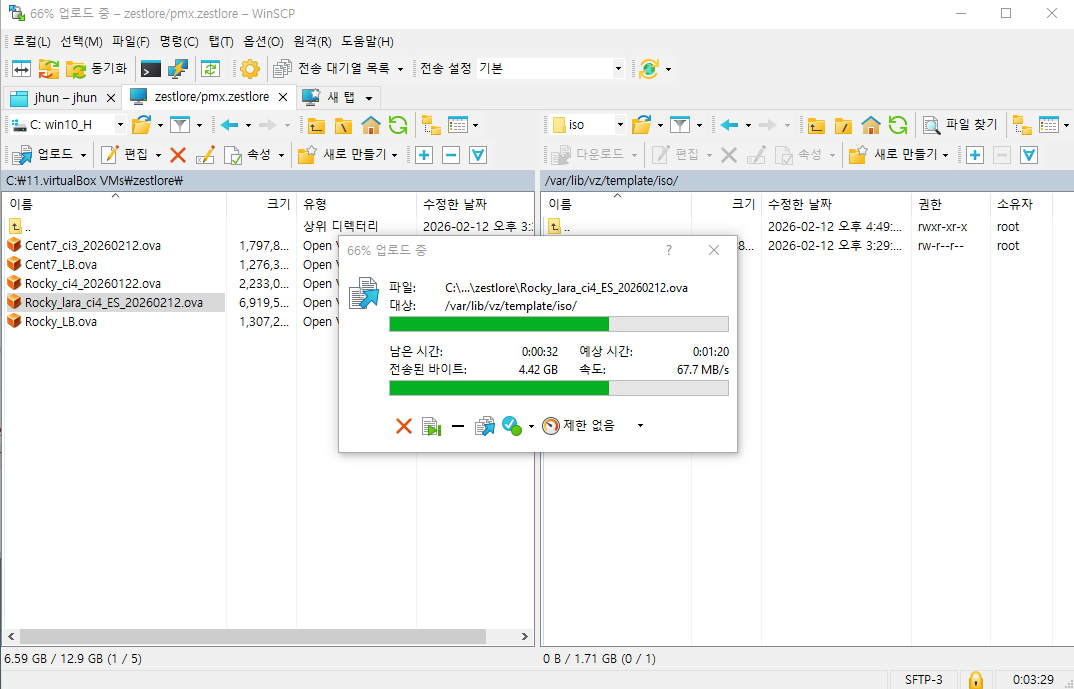Open File (파일) menu

[131, 42]
